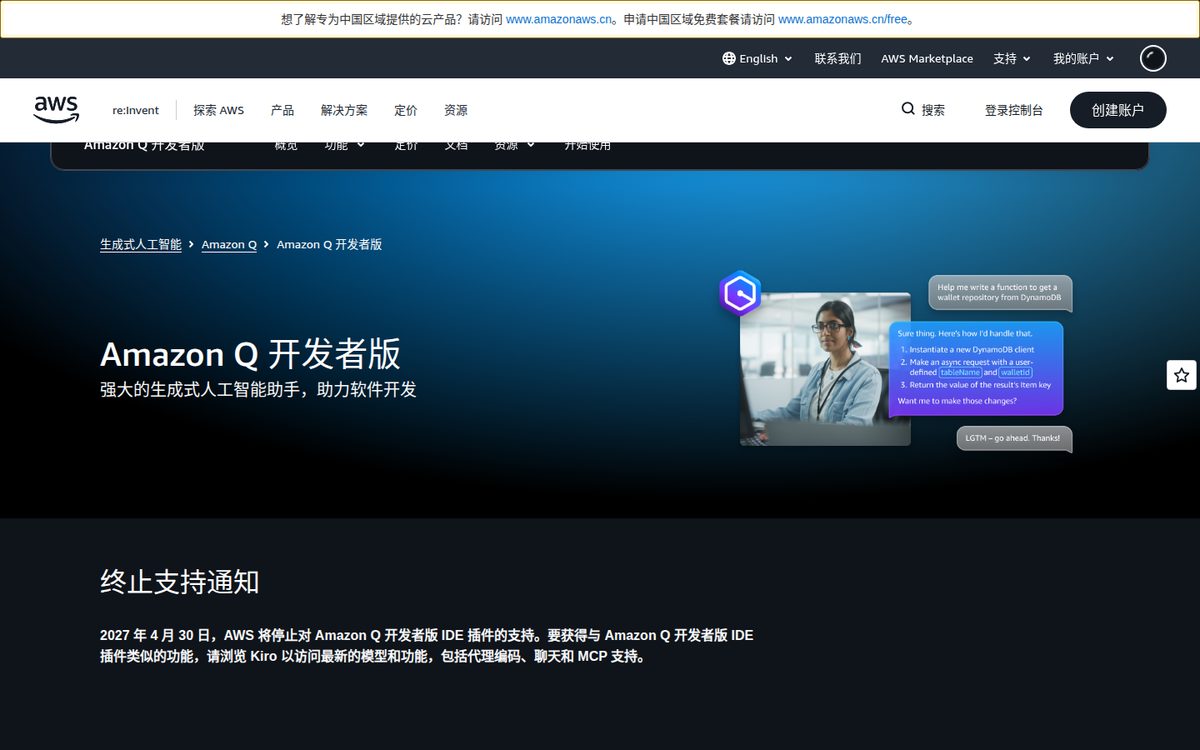Click the "Want me to make those changes?" text
Viewport: 1200px width, 750px height.
pyautogui.click(x=957, y=401)
